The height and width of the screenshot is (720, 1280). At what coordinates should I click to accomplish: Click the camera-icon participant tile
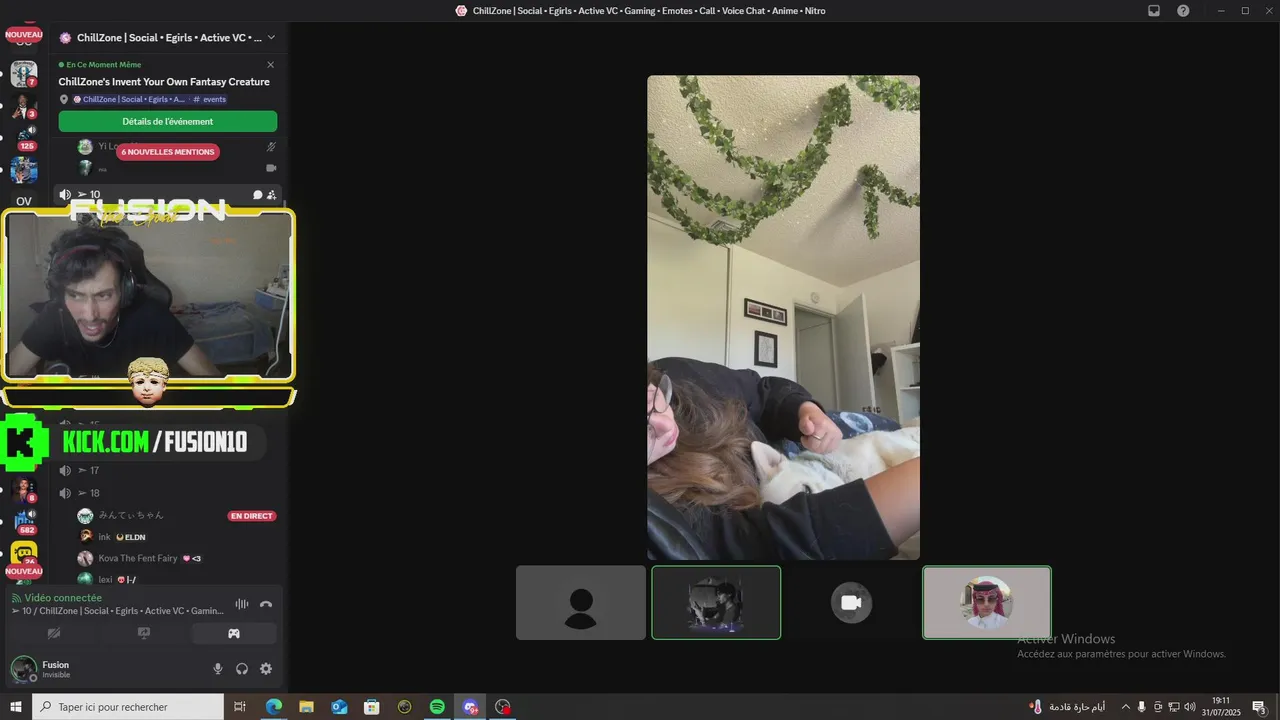[851, 603]
